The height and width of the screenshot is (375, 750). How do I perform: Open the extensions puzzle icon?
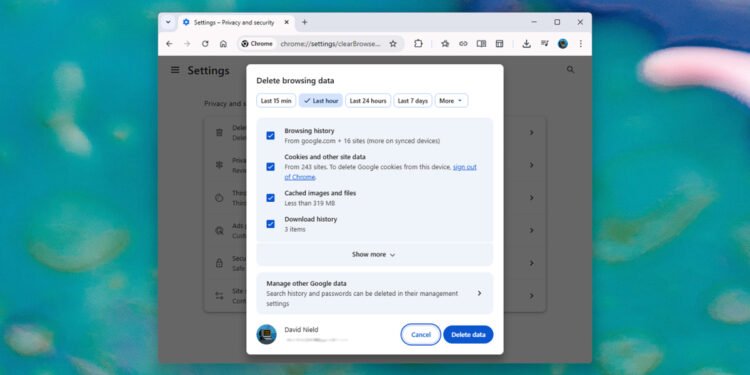(418, 44)
